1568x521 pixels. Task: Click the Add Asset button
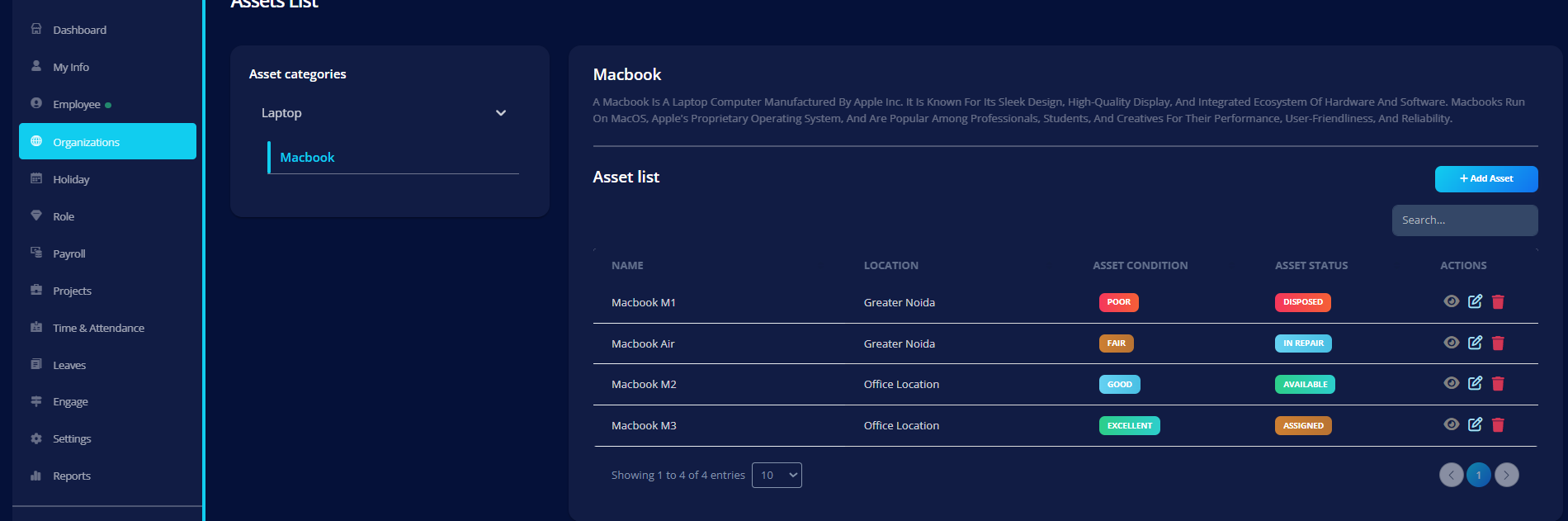click(x=1486, y=178)
